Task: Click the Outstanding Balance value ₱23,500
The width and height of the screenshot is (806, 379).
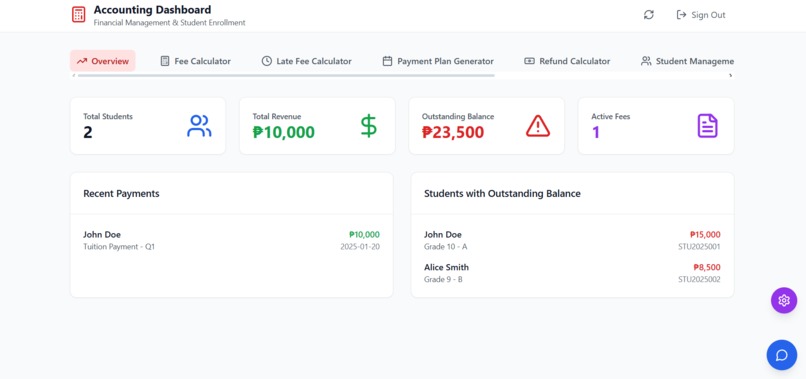Action: 453,133
